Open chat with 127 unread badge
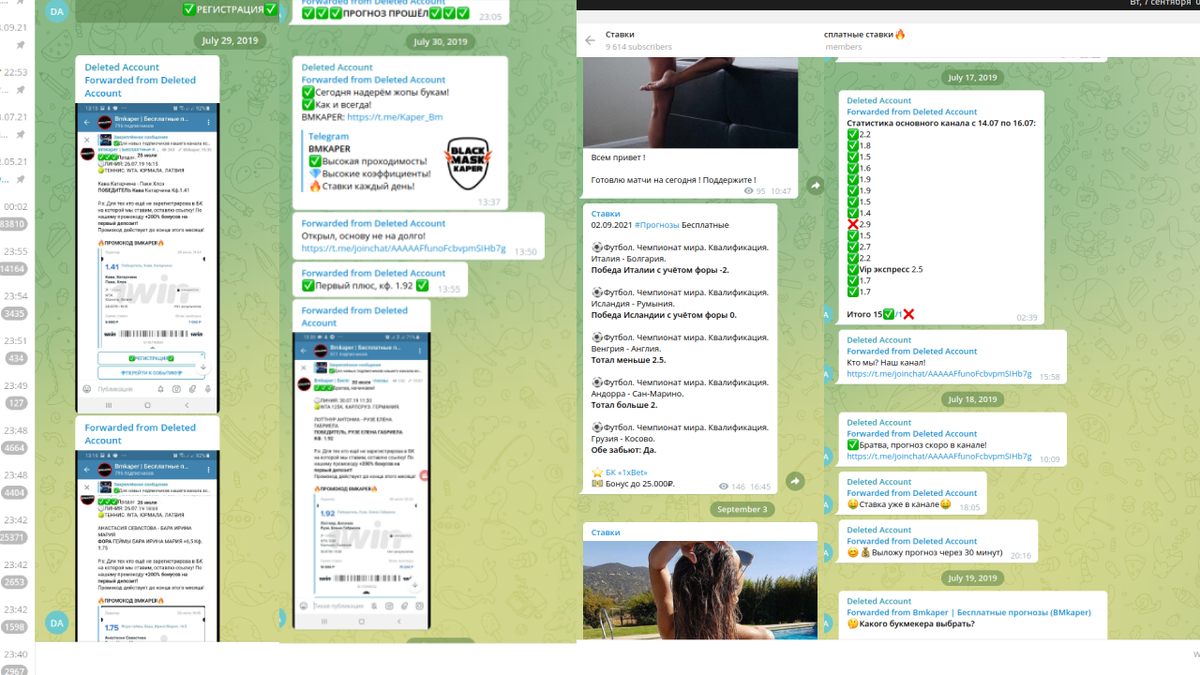1200x675 pixels. pyautogui.click(x=16, y=403)
